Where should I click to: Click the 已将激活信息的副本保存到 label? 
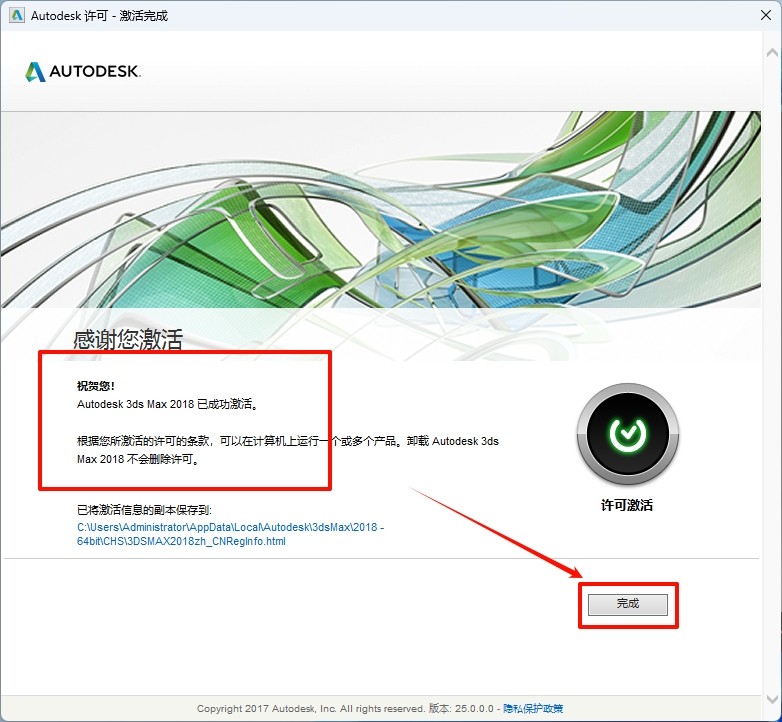145,510
